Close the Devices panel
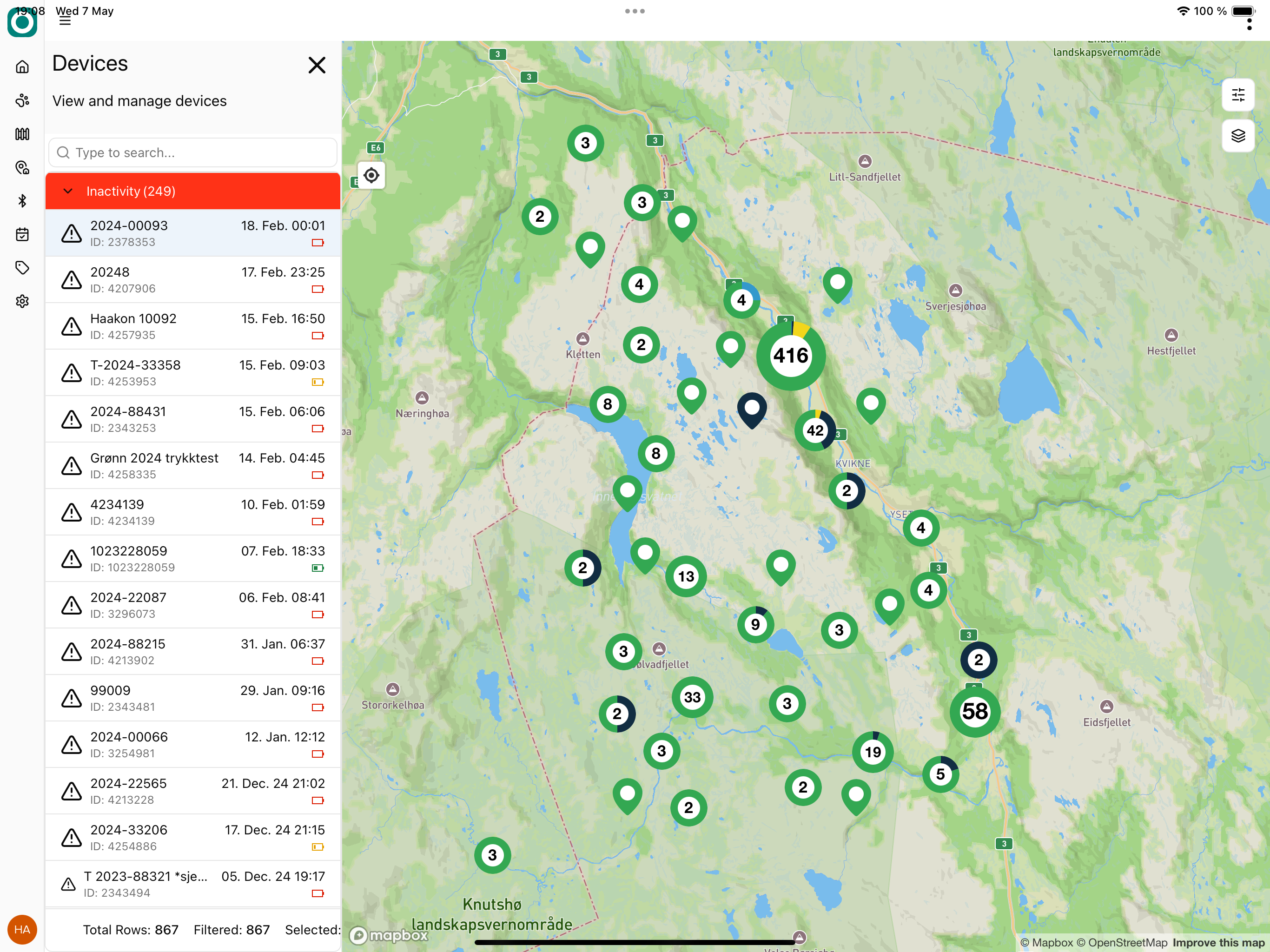Image resolution: width=1270 pixels, height=952 pixels. (x=317, y=65)
